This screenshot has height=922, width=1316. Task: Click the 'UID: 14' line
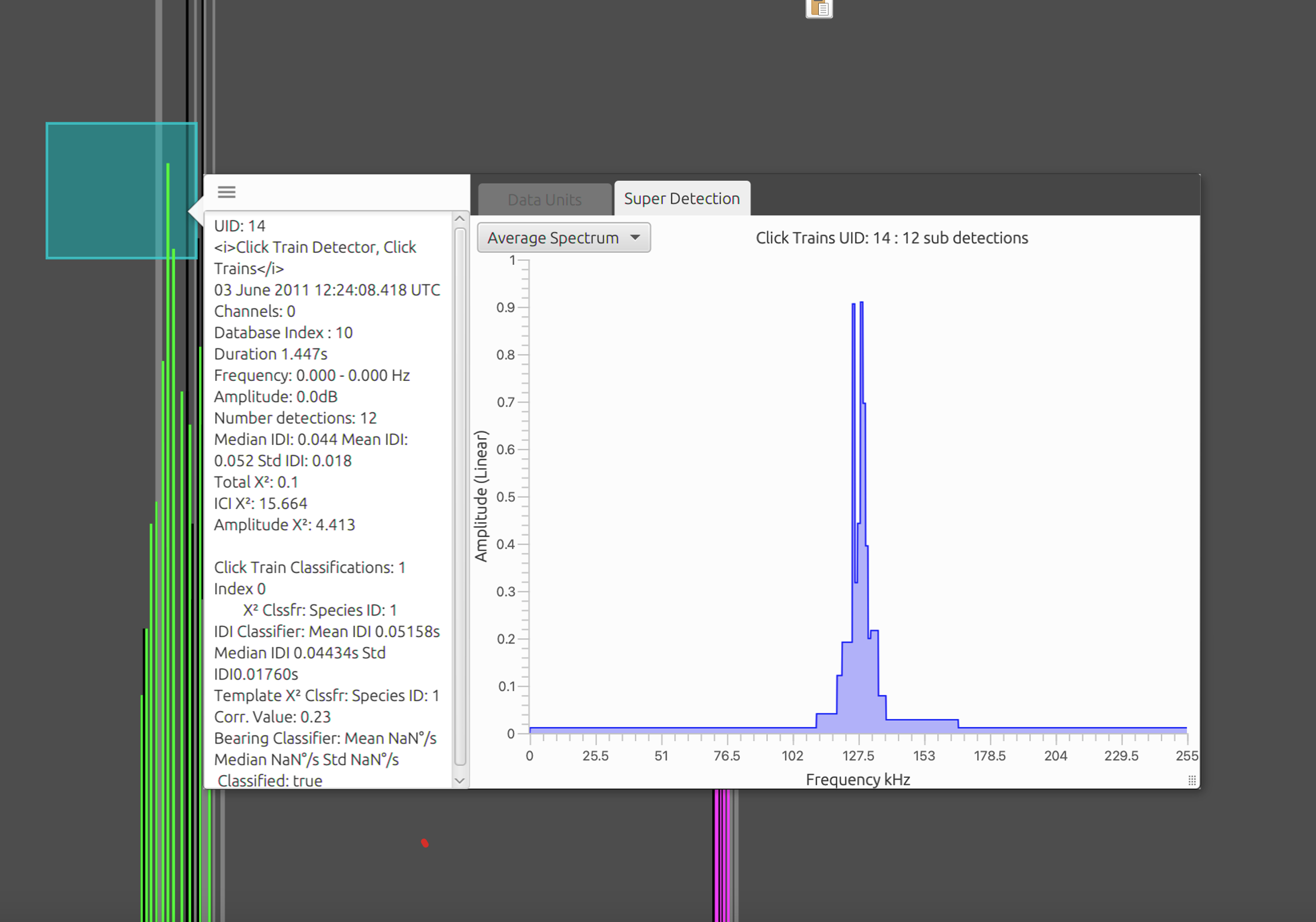[240, 226]
